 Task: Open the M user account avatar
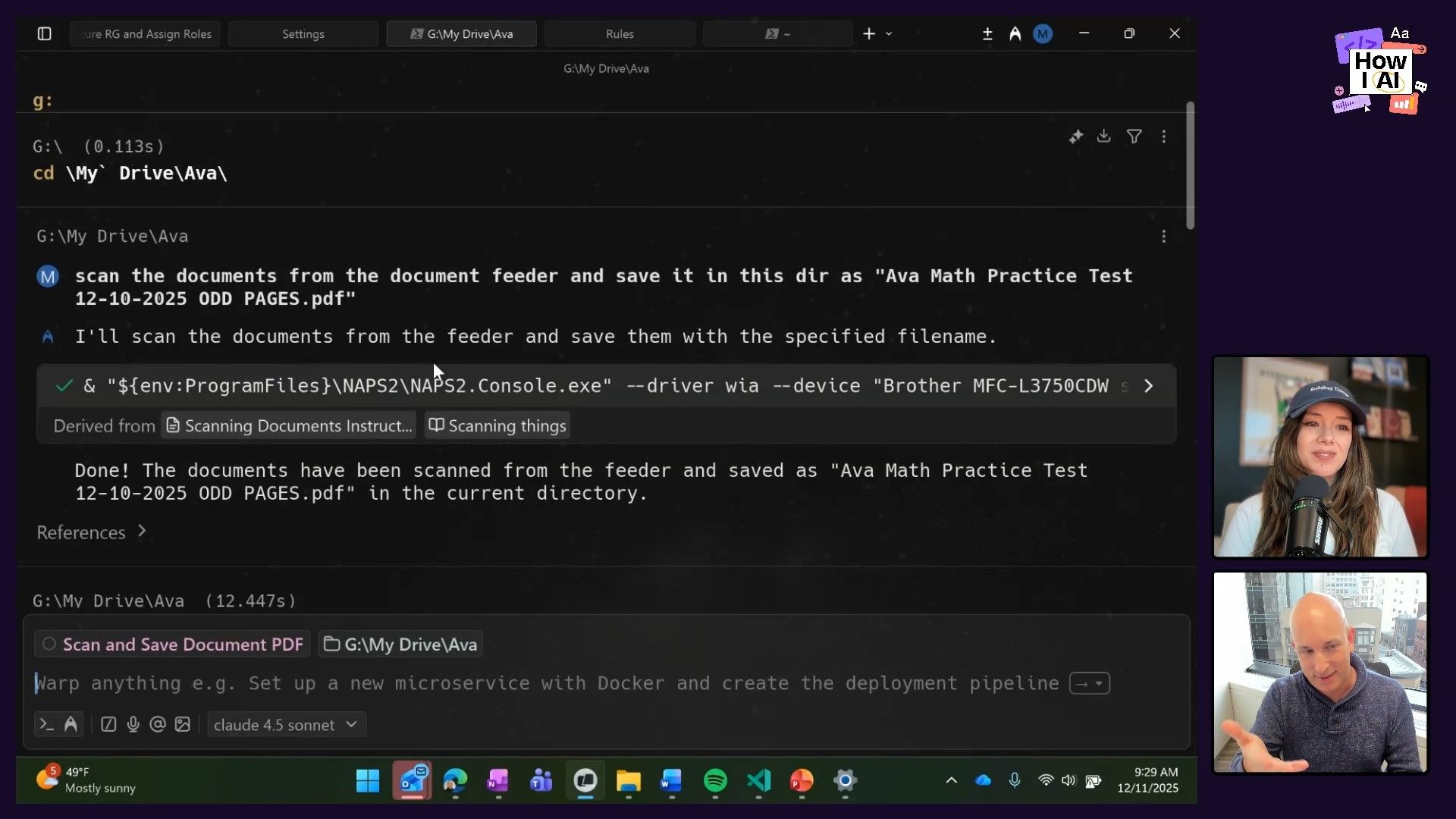click(1043, 33)
